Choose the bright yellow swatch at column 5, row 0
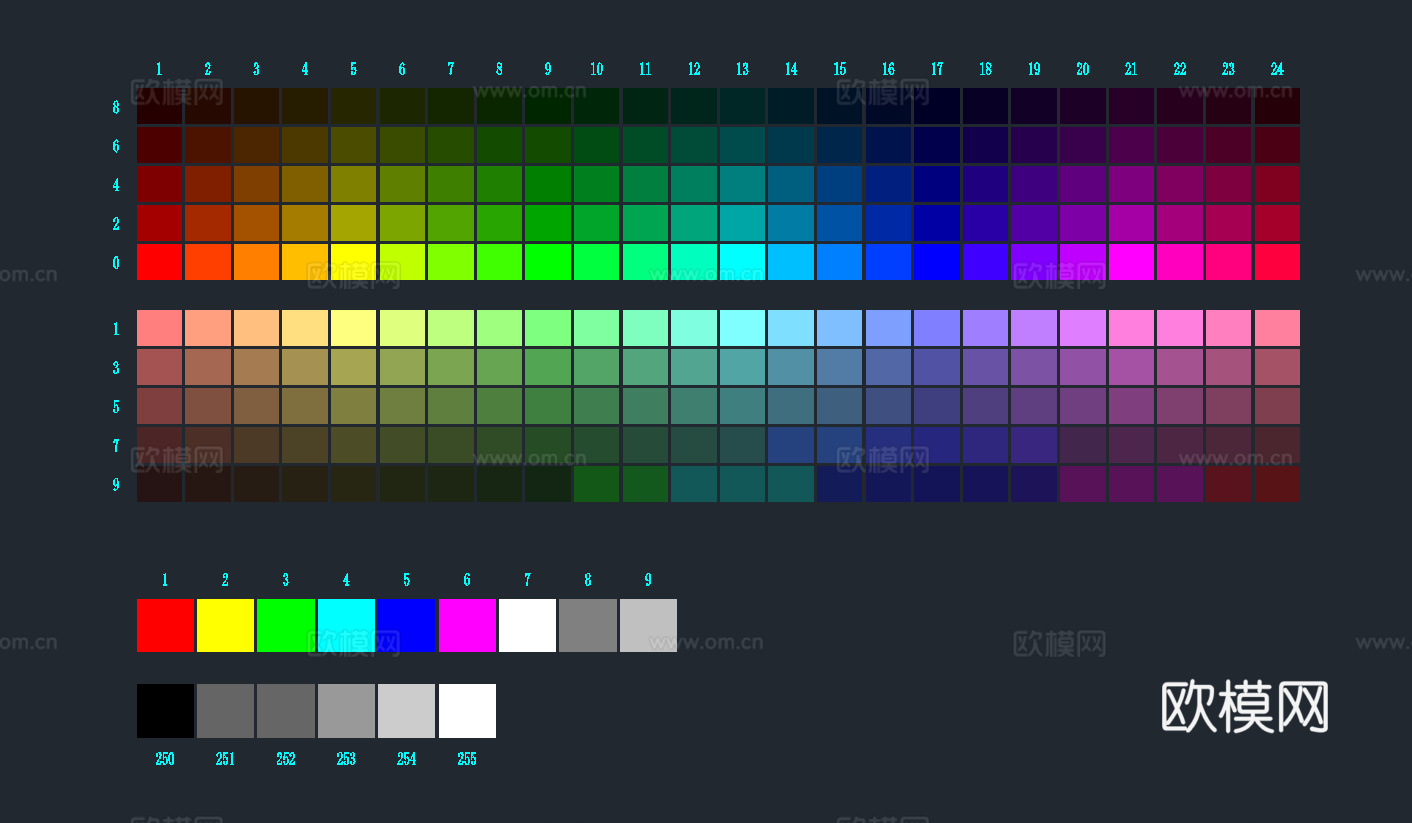1412x823 pixels. pyautogui.click(x=353, y=262)
